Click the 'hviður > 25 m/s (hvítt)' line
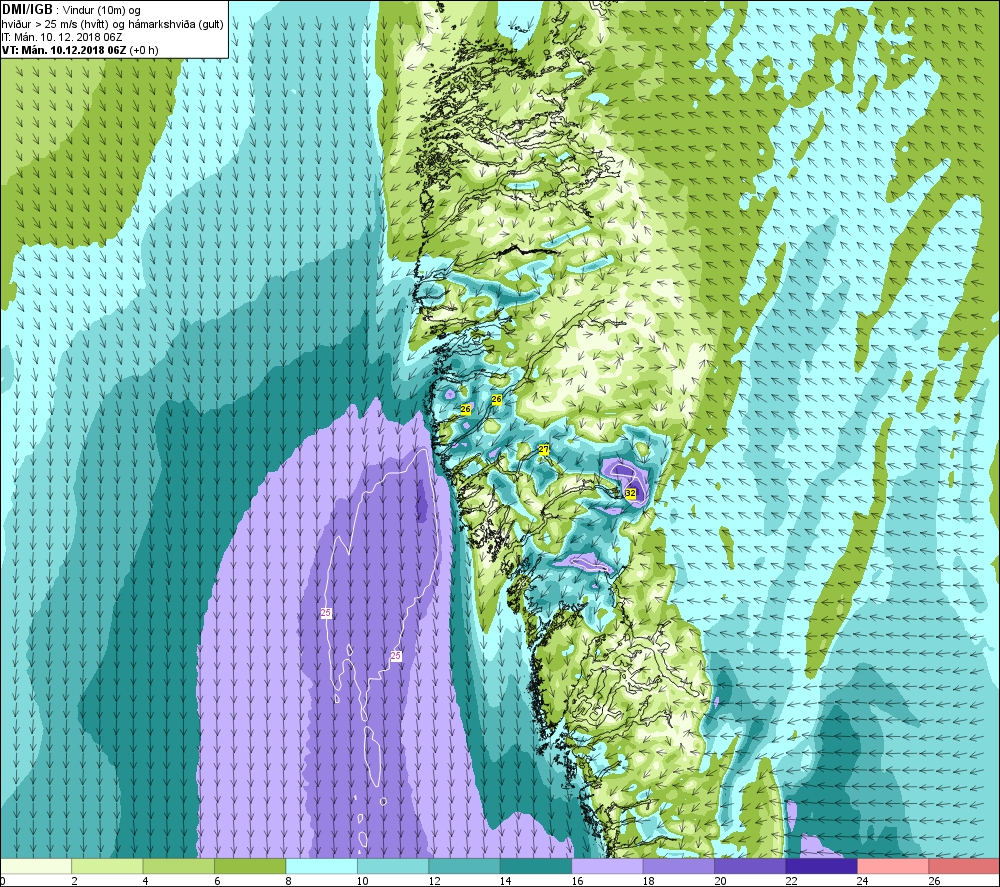Screen dimensions: 1000x887 pyautogui.click(x=55, y=24)
